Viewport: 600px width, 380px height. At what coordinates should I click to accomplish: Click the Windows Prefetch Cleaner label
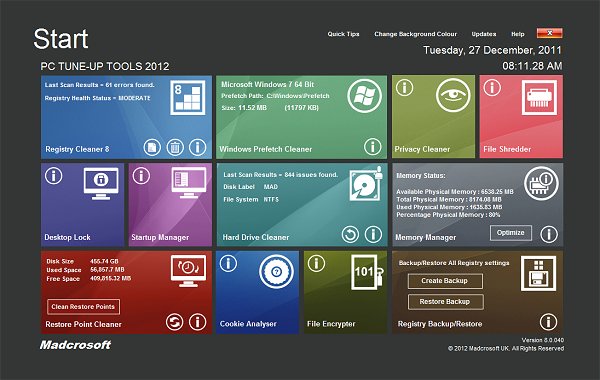[x=266, y=149]
